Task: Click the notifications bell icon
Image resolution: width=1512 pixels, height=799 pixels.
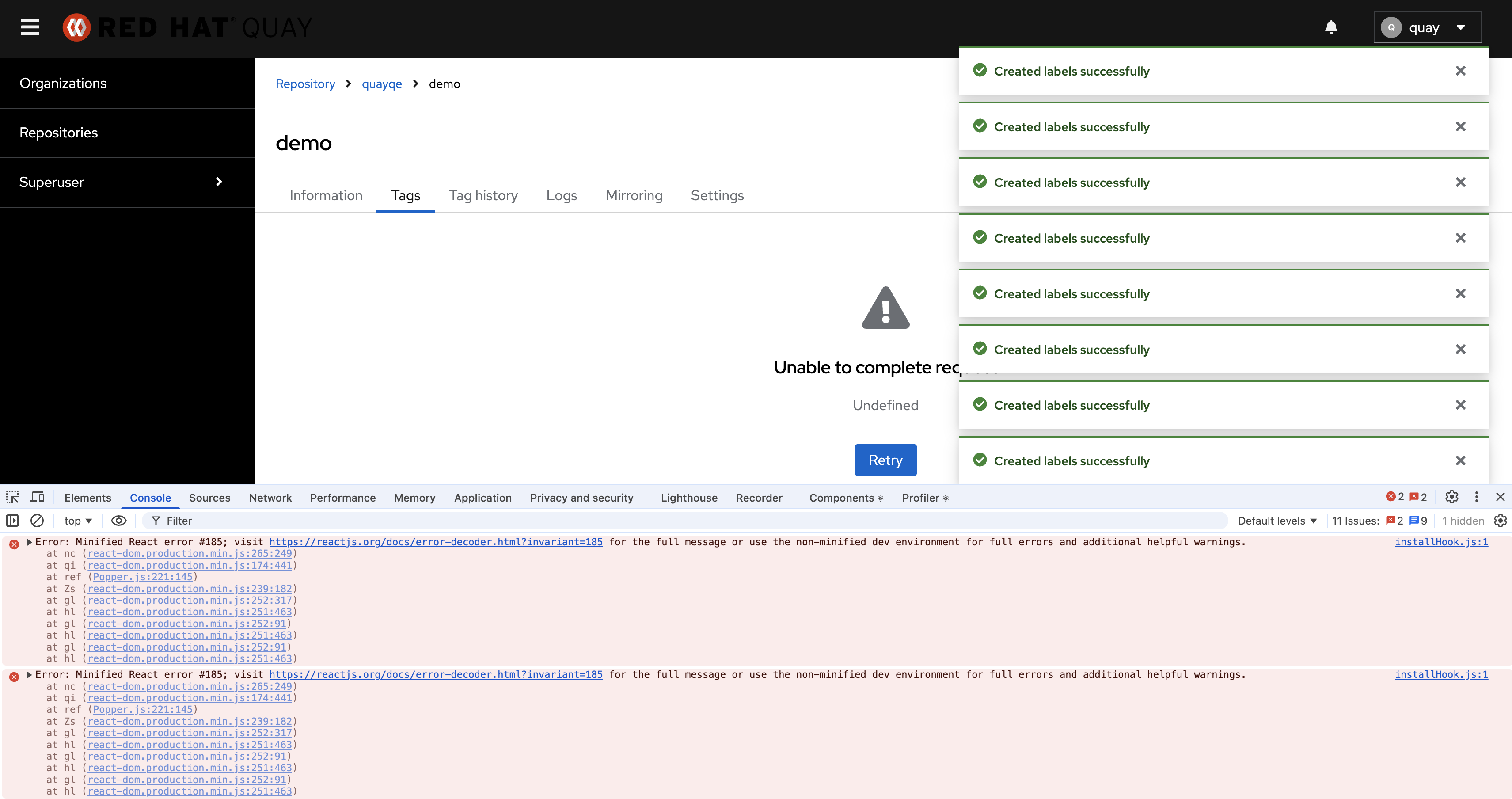Action: (x=1331, y=27)
